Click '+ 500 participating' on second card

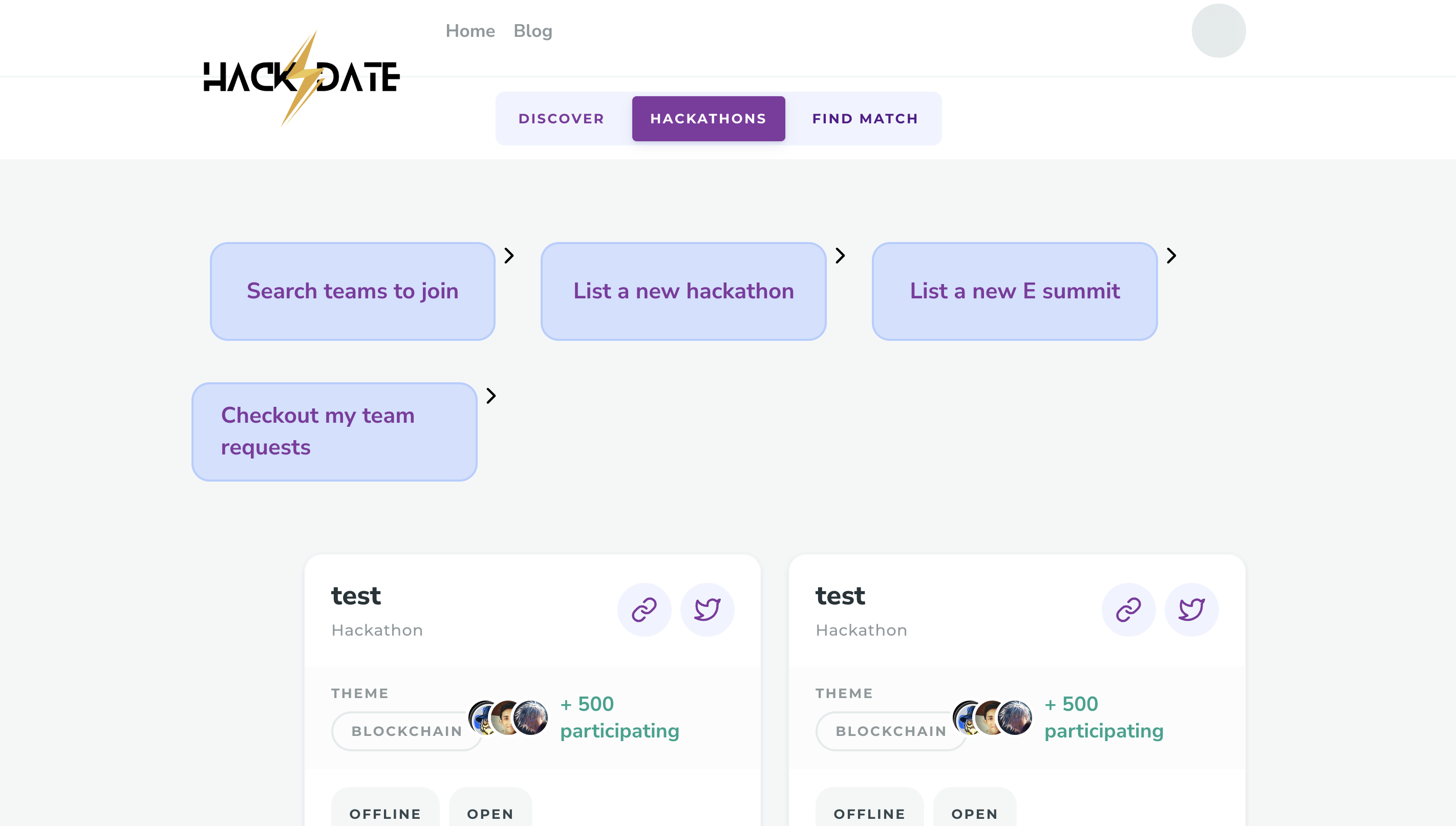[x=1104, y=718]
